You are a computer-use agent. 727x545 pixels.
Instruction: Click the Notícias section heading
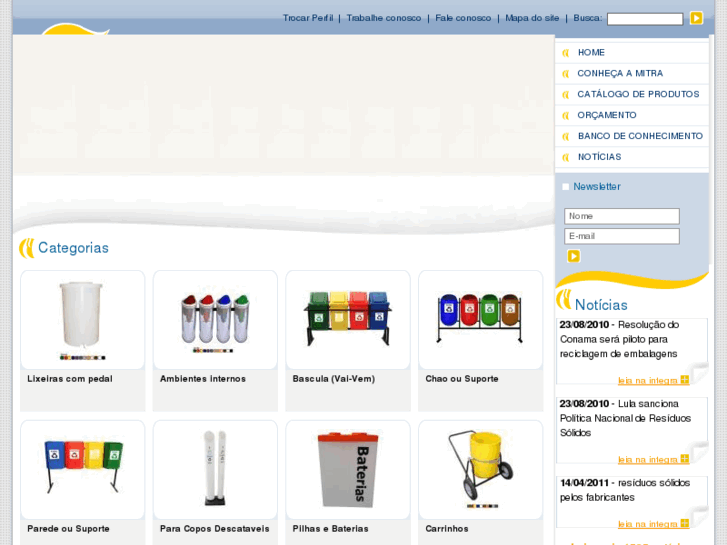coord(601,305)
